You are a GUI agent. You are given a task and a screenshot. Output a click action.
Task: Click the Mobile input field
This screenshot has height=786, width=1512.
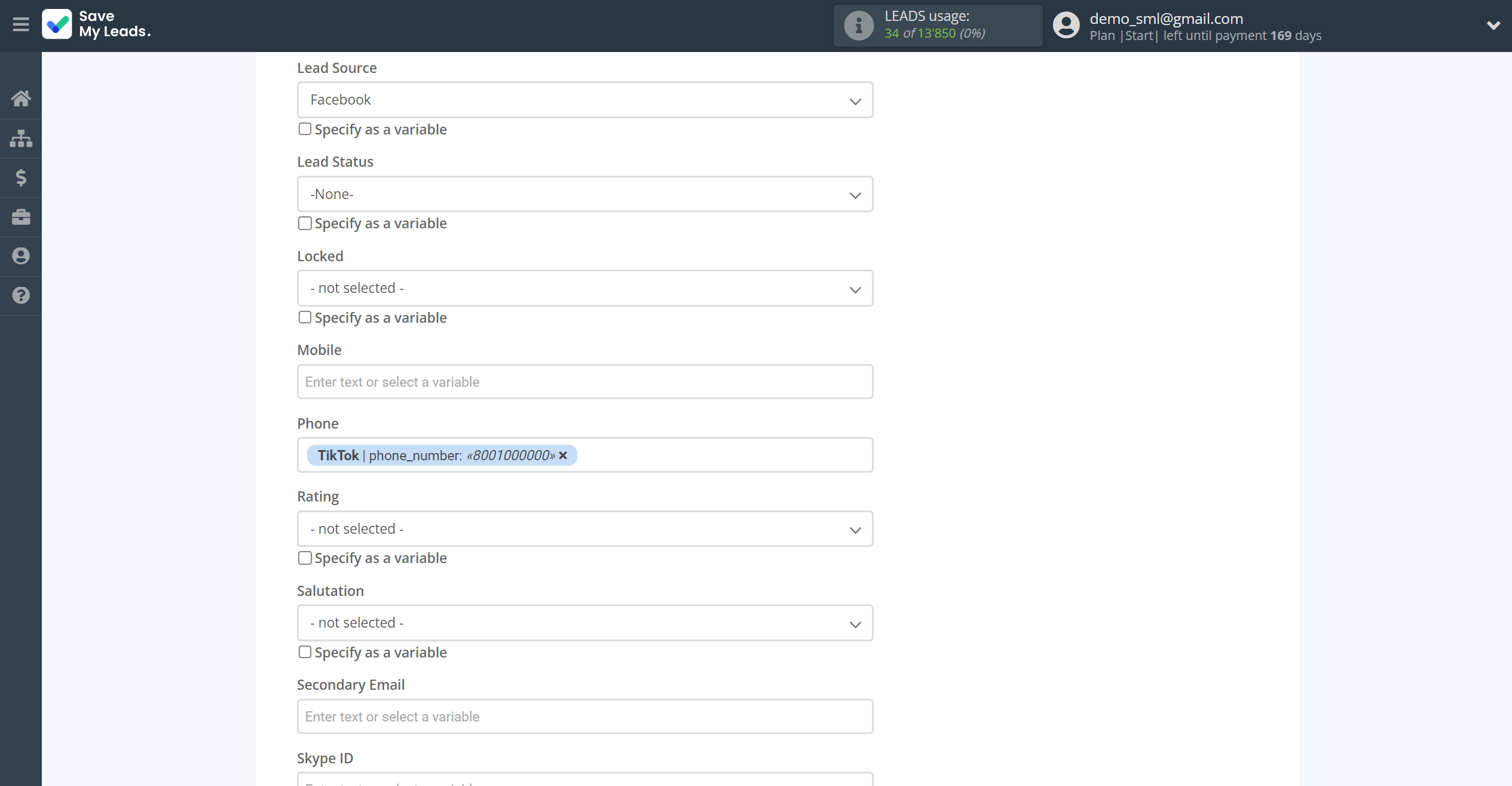585,382
